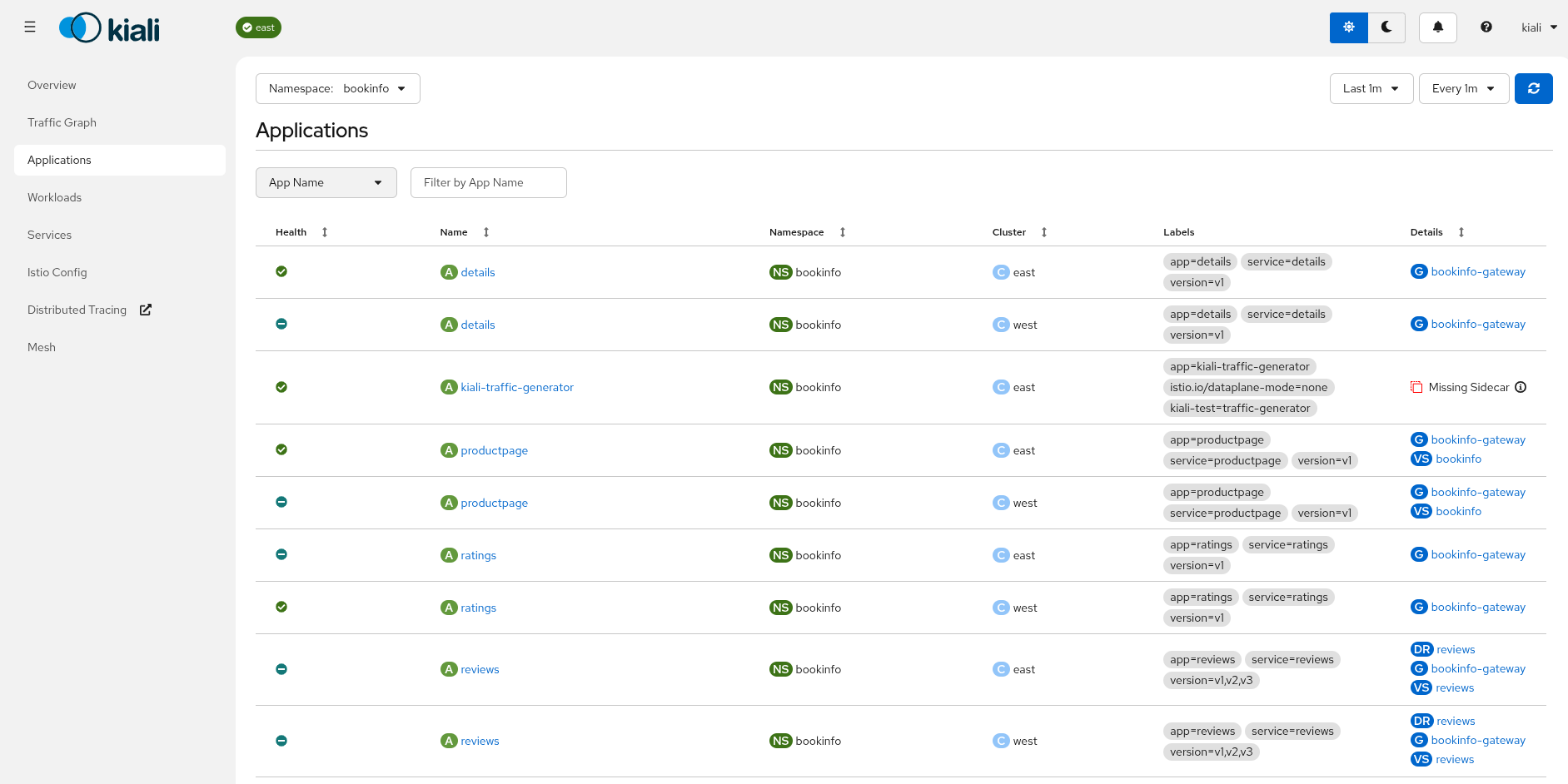Image resolution: width=1568 pixels, height=784 pixels.
Task: Click the green health icon for kiali-traffic-generator
Action: point(281,387)
